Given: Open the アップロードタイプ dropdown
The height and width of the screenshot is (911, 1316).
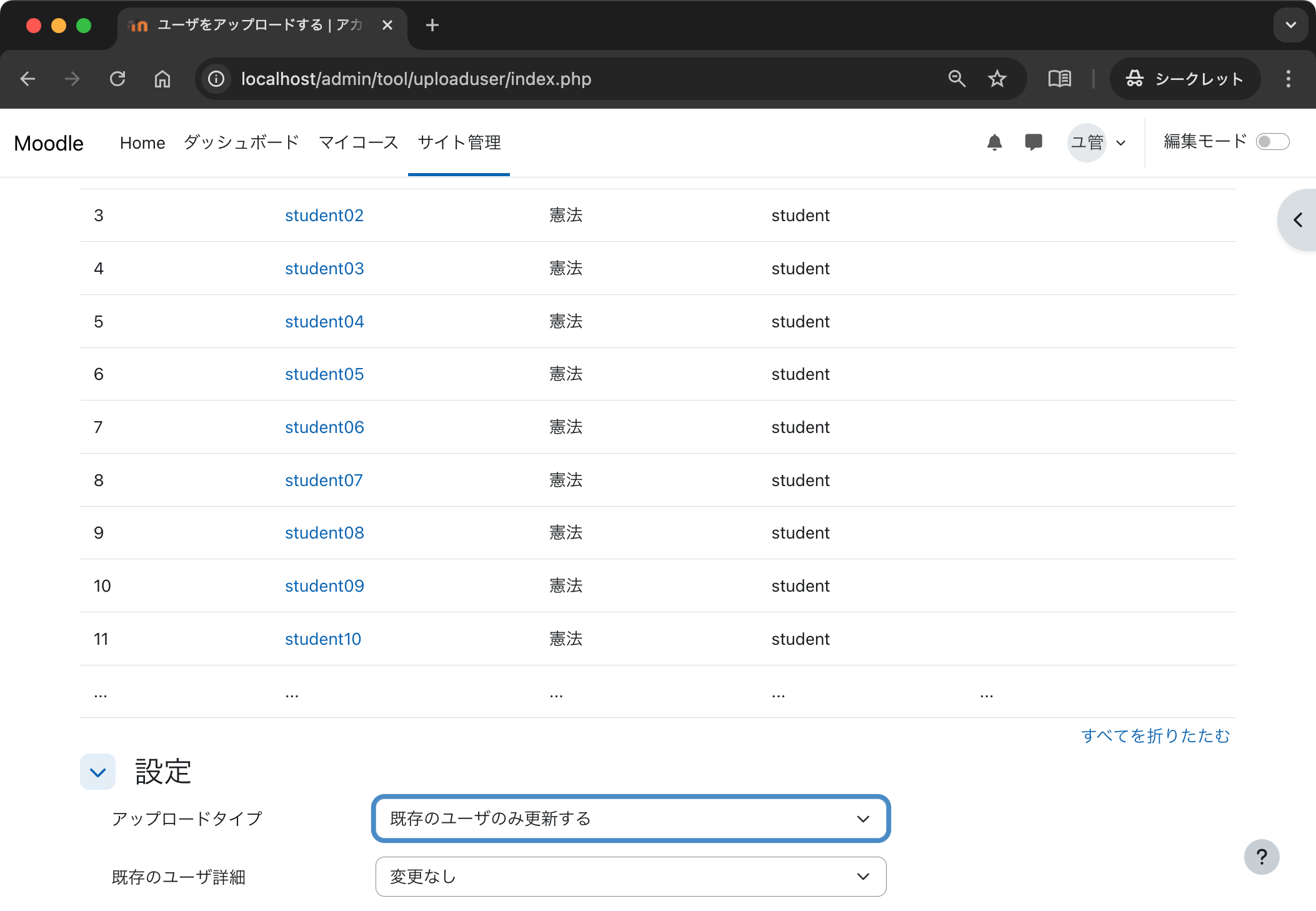Looking at the screenshot, I should tap(631, 819).
